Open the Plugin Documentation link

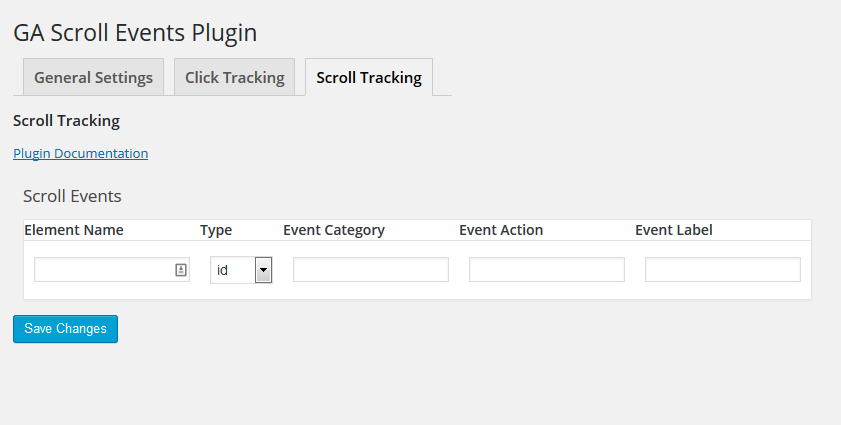[x=80, y=153]
